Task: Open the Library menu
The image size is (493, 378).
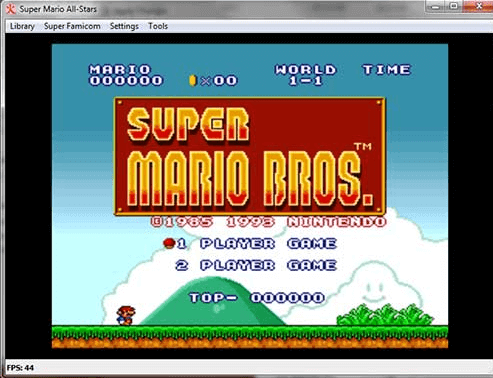Action: pyautogui.click(x=22, y=26)
